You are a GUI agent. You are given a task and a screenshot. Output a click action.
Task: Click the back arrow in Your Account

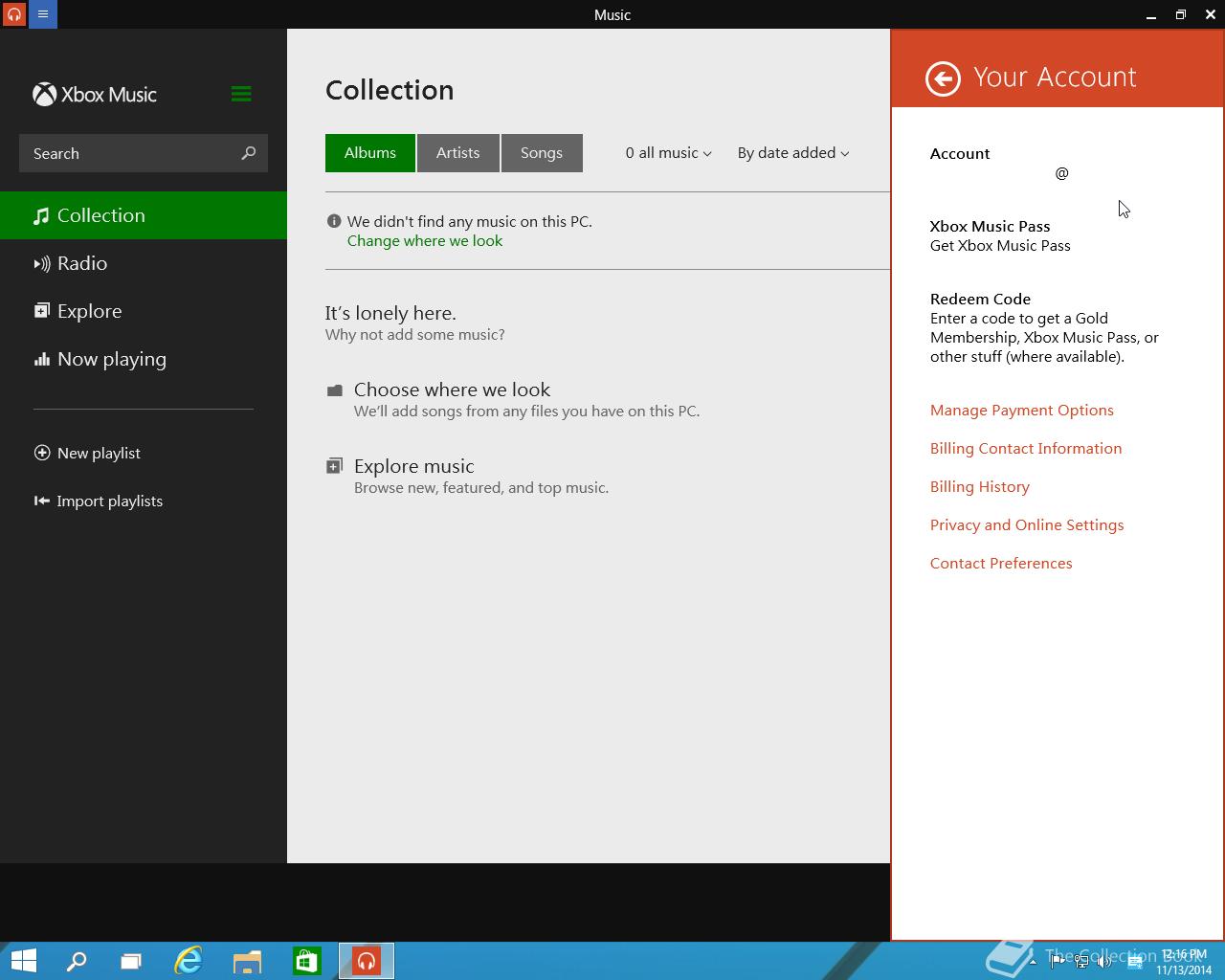click(943, 78)
